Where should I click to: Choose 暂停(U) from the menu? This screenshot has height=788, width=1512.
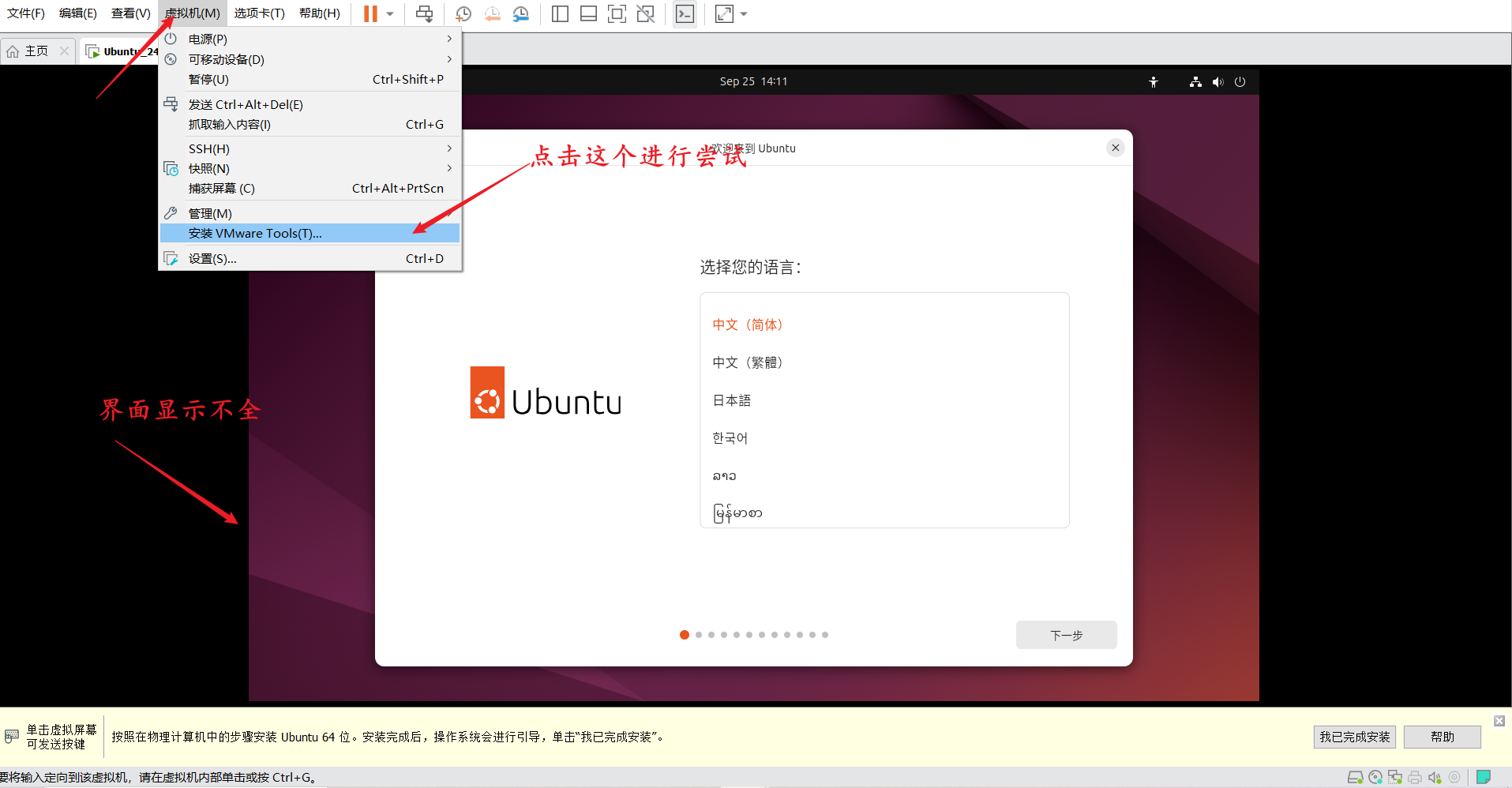coord(310,79)
